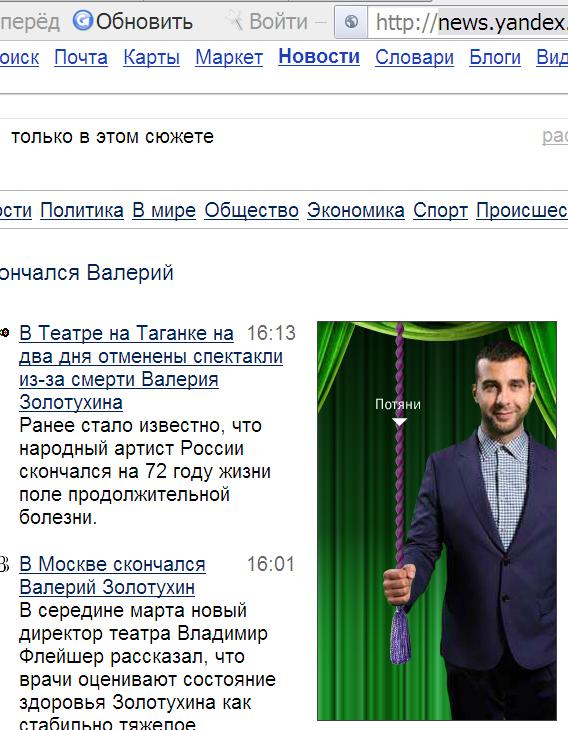Screen dimensions: 568x730
Task: Click the URL address field
Action: 468,22
